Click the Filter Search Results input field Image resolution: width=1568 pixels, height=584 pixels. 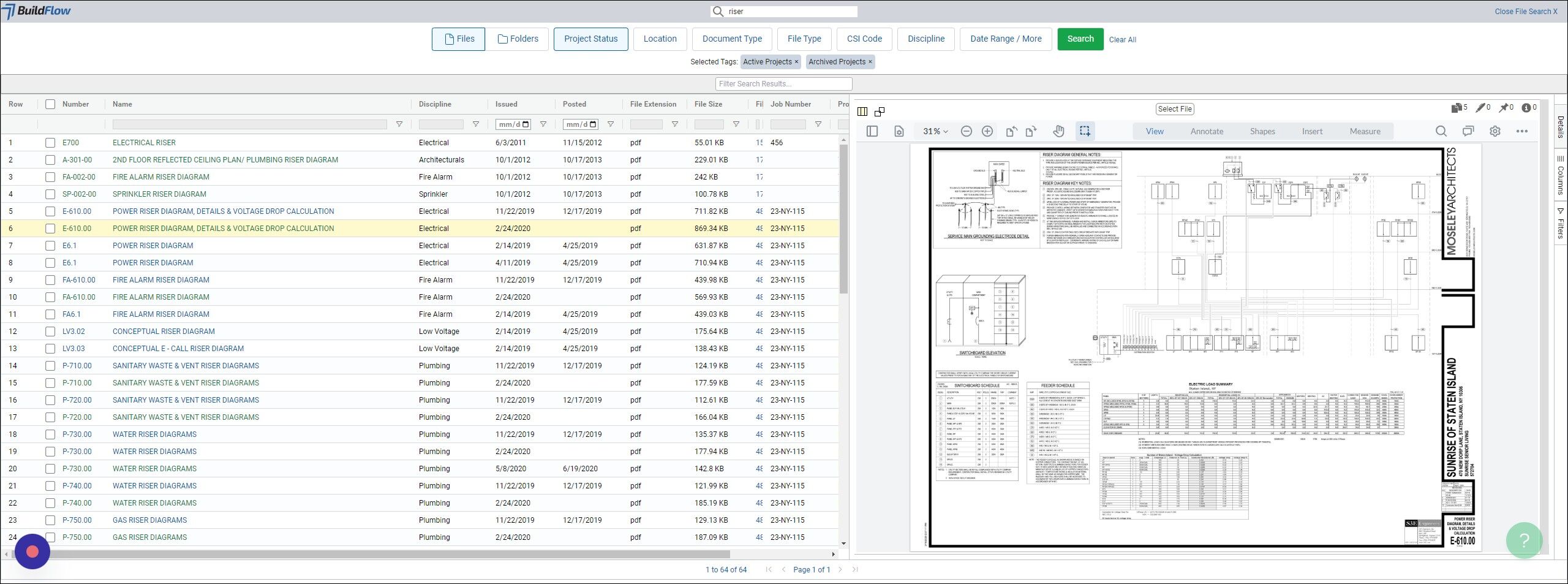click(x=783, y=84)
